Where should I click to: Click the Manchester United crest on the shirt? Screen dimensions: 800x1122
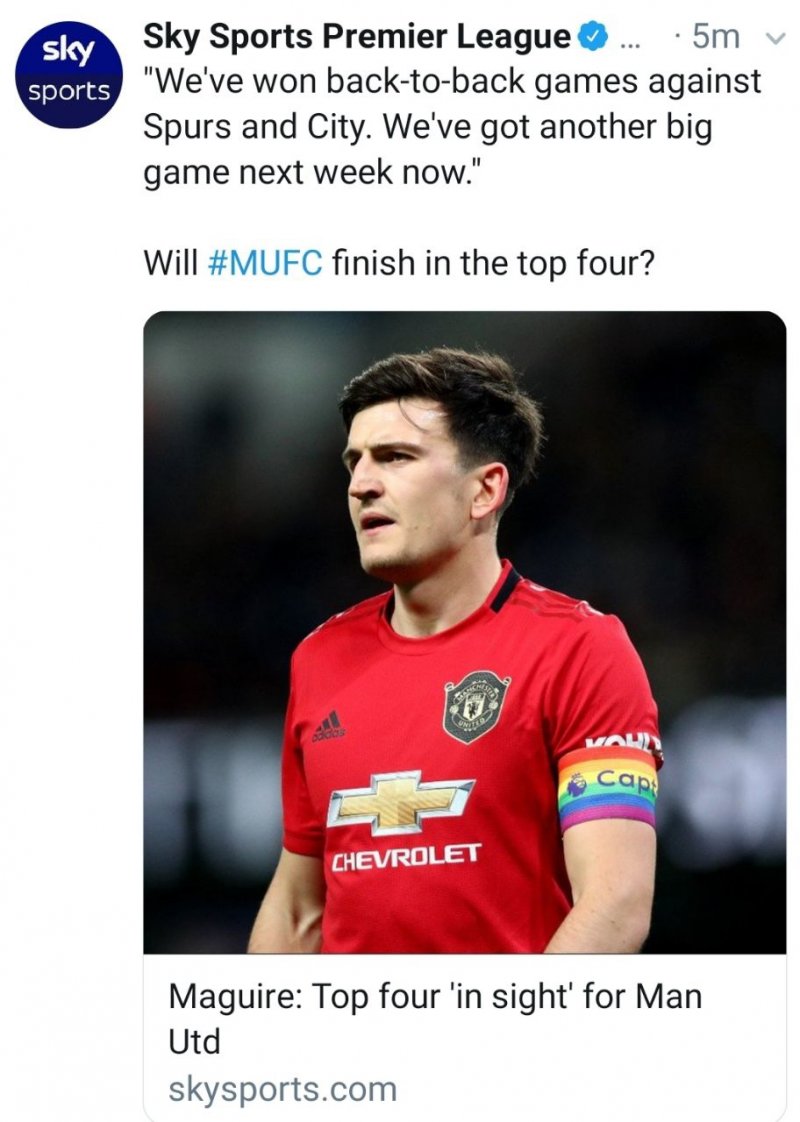[x=476, y=705]
